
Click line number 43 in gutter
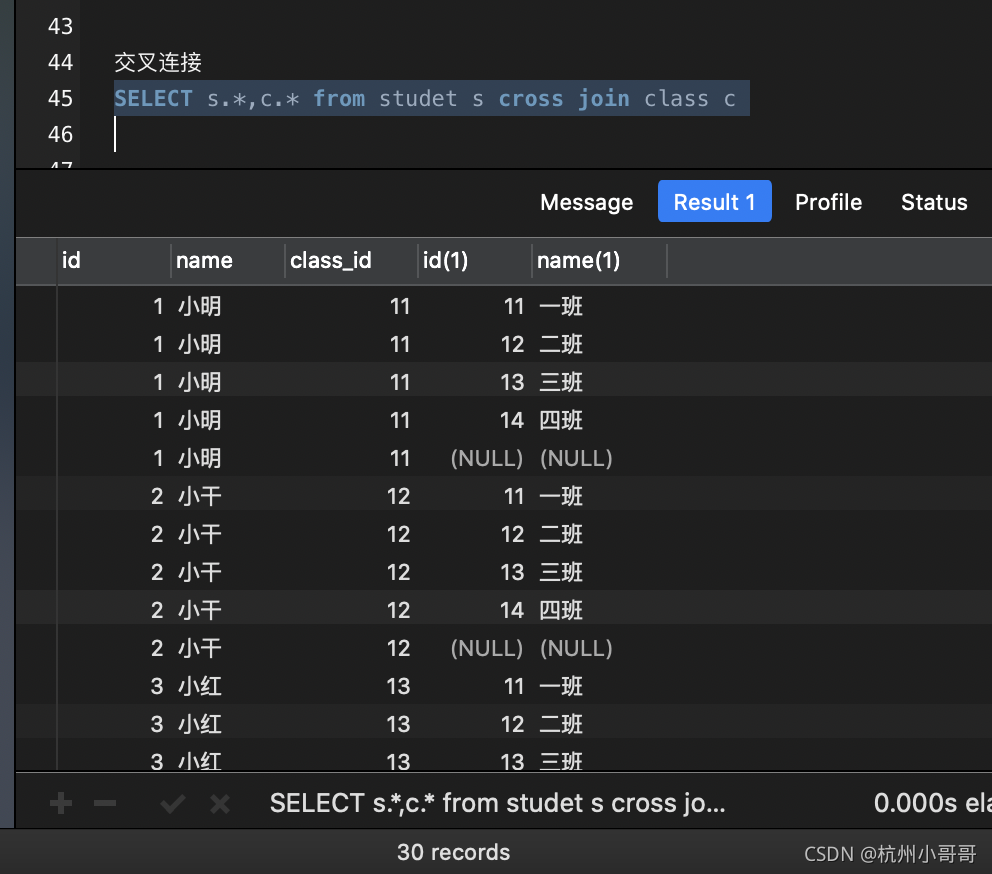[x=60, y=27]
